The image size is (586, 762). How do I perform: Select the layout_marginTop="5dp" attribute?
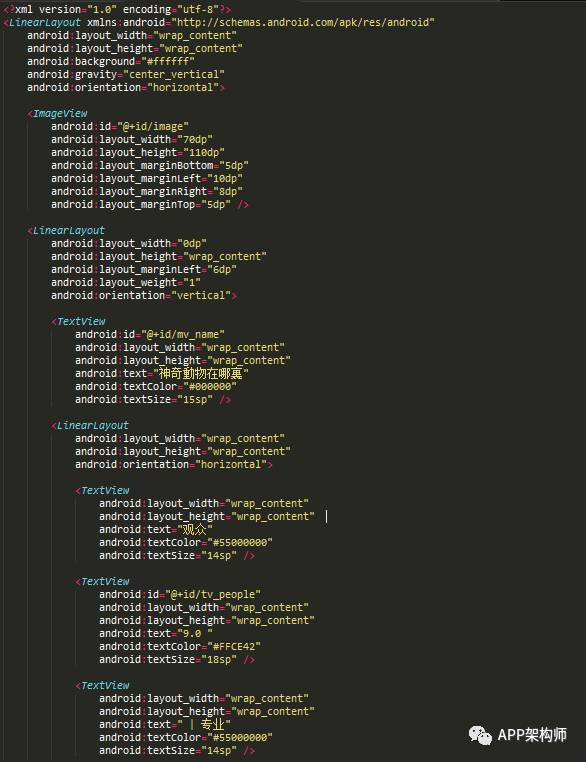pyautogui.click(x=141, y=205)
